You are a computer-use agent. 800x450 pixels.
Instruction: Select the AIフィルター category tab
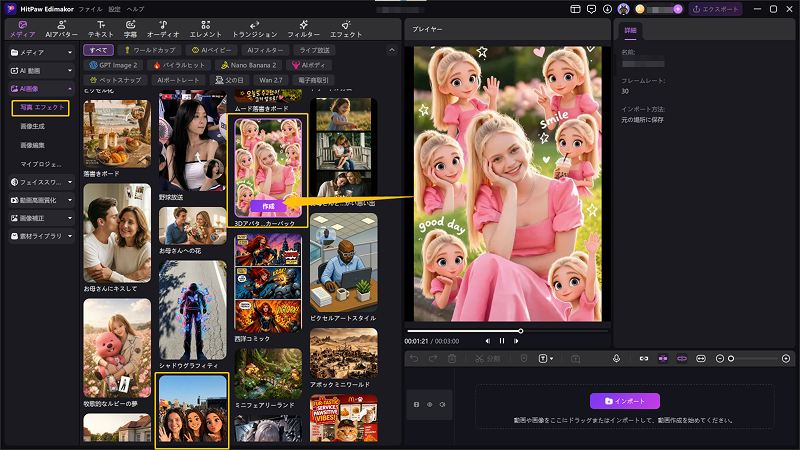[265, 50]
